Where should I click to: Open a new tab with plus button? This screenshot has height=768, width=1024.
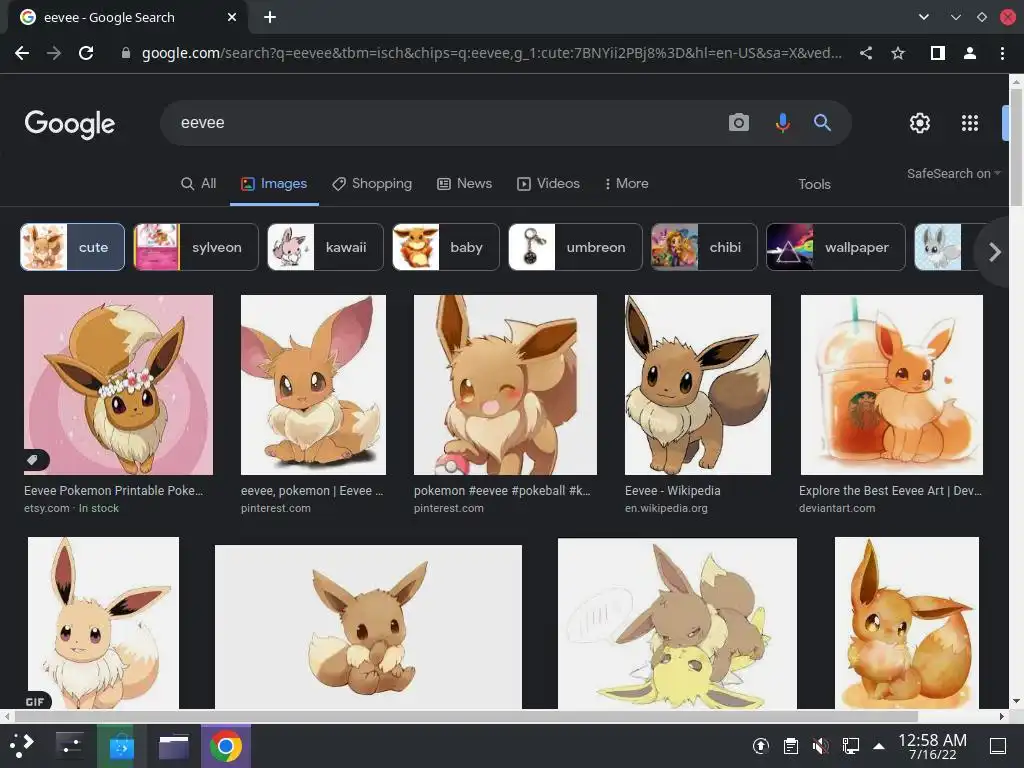pos(270,17)
